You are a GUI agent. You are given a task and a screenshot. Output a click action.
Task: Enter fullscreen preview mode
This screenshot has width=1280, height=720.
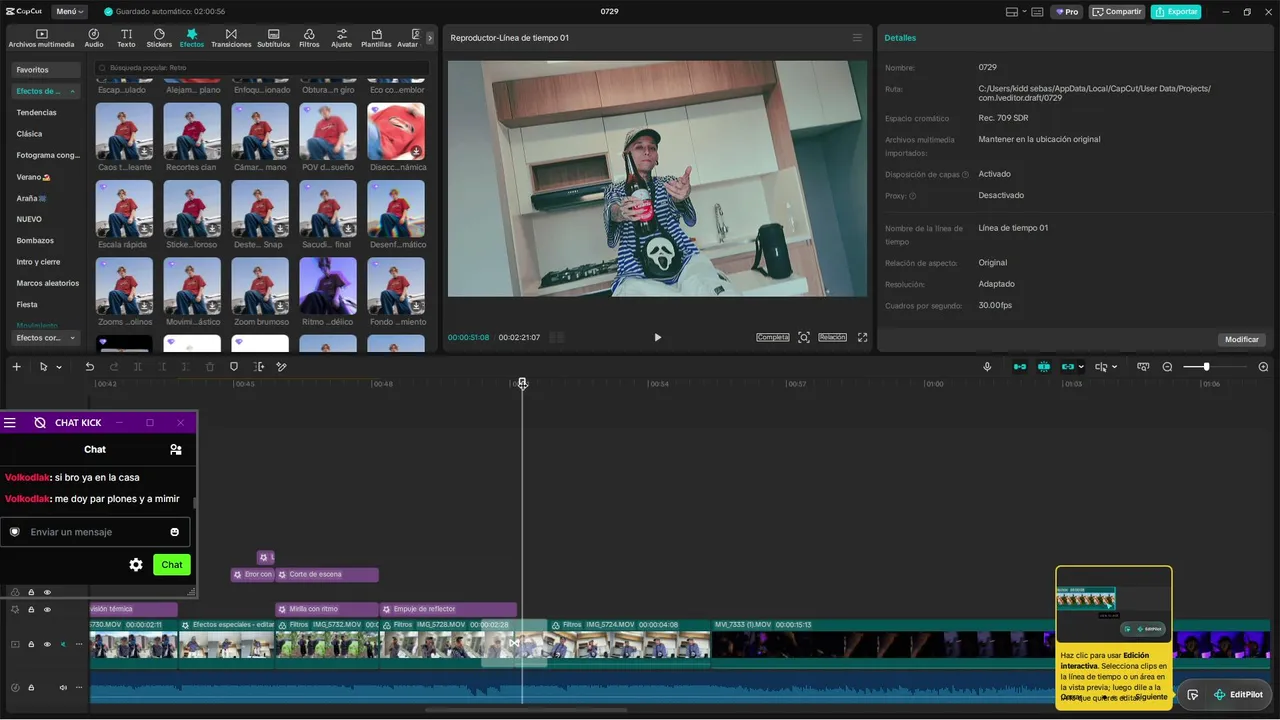[x=863, y=338]
